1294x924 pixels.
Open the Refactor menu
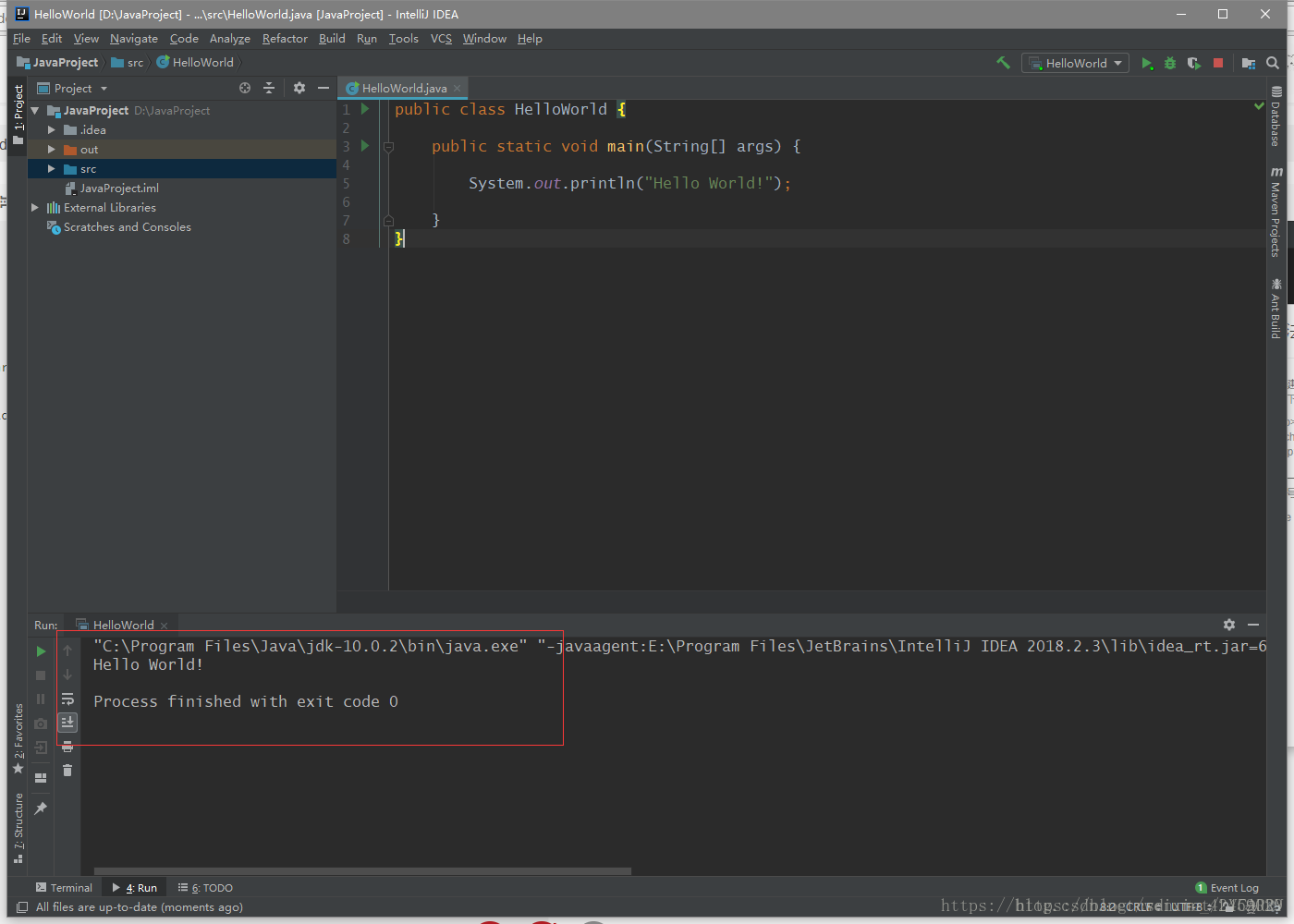click(285, 38)
